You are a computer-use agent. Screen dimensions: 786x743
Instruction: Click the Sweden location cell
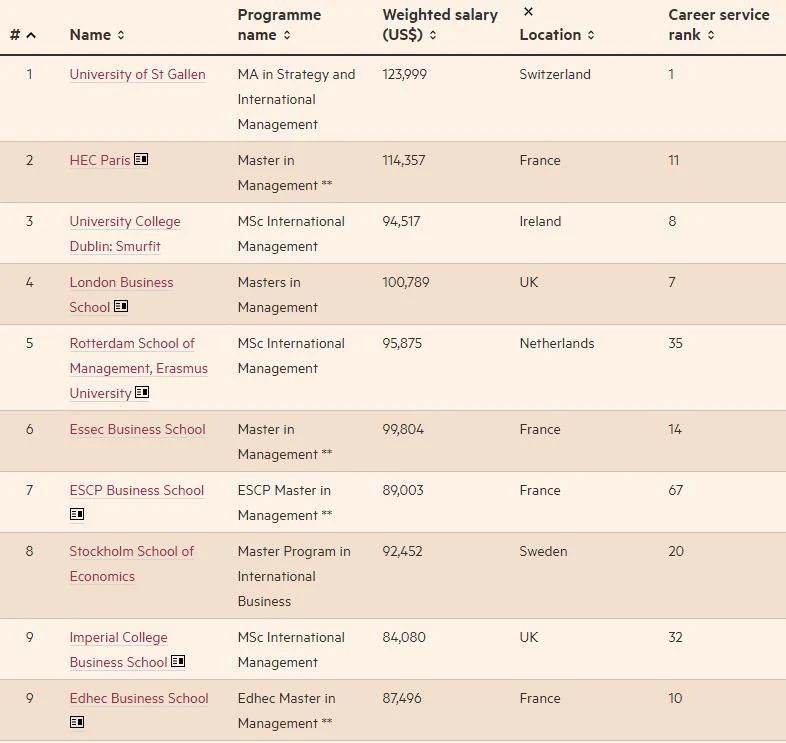[x=543, y=551]
